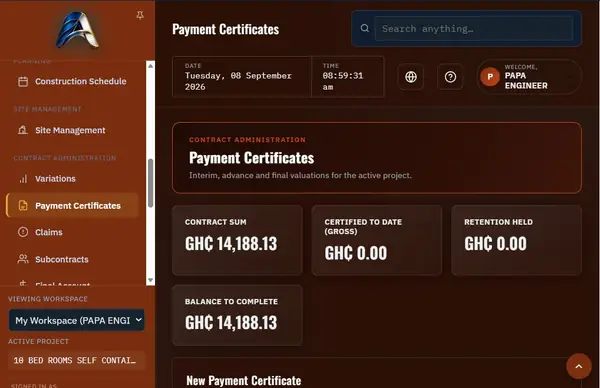Click the Interim, advance and final valuations text

(x=300, y=175)
